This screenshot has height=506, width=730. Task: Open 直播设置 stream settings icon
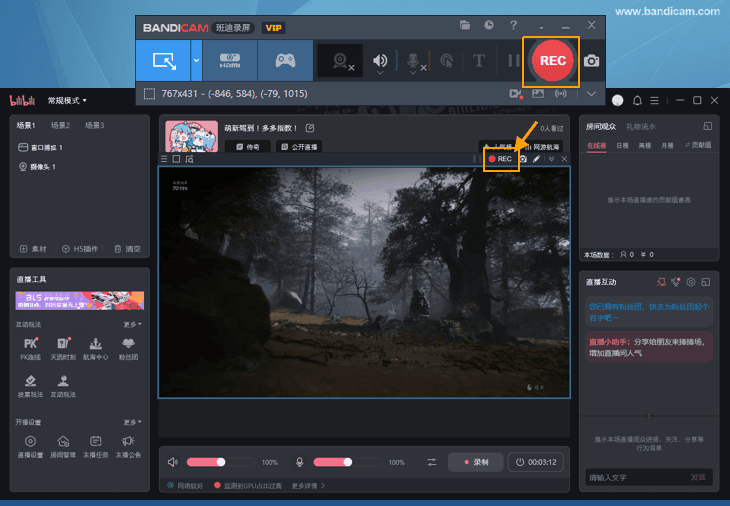coord(31,445)
